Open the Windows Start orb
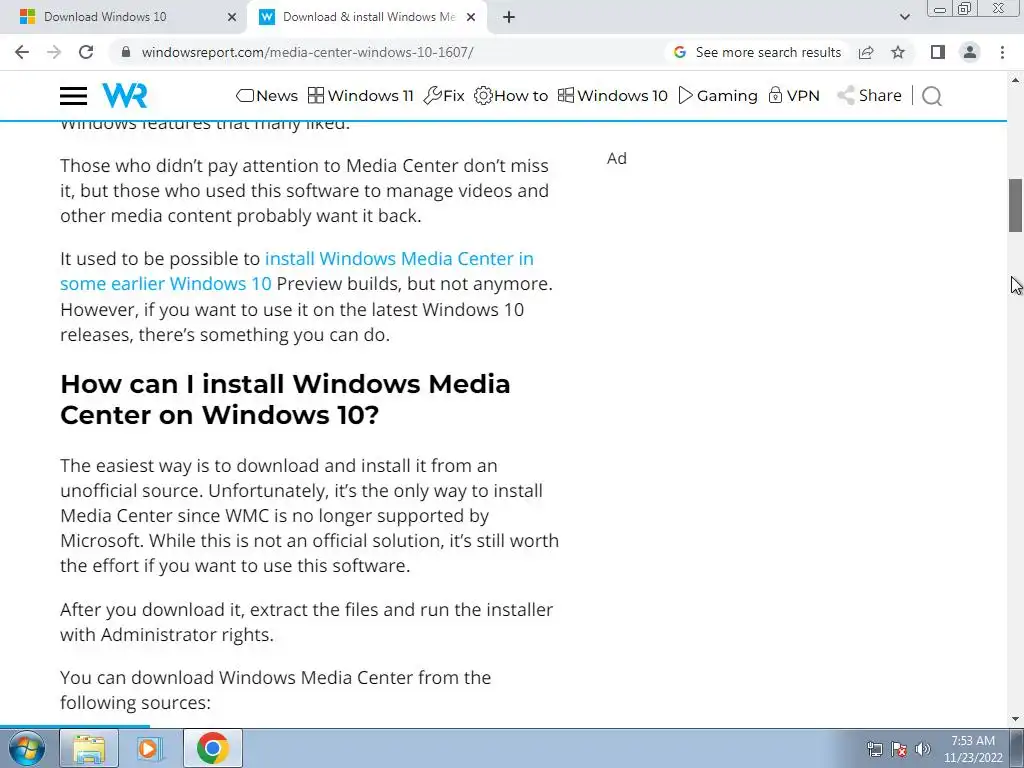The image size is (1024, 768). (27, 748)
